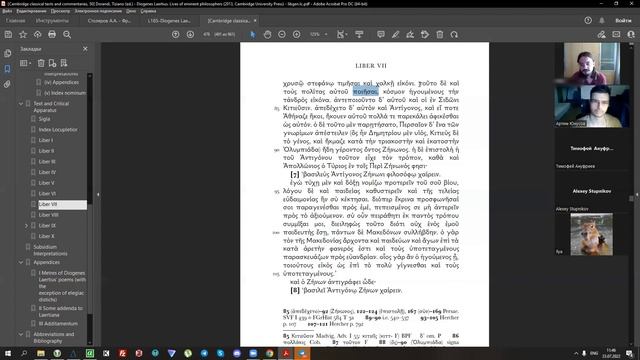640x360 pixels.
Task: Zoom in the page
Action: [x=297, y=35]
